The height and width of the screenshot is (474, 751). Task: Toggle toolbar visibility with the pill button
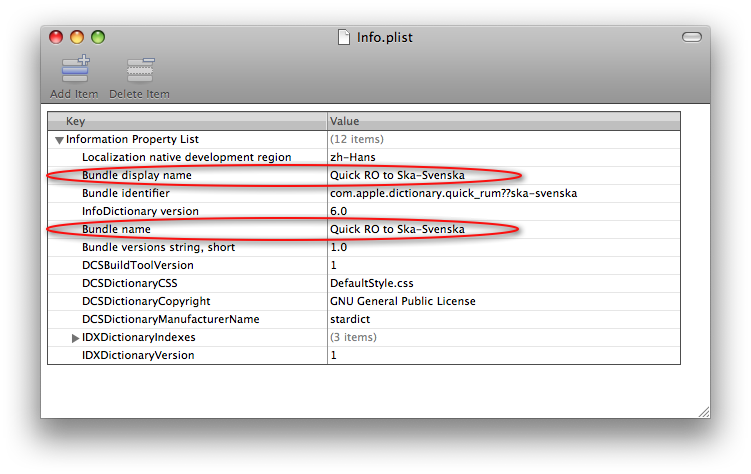coord(692,37)
